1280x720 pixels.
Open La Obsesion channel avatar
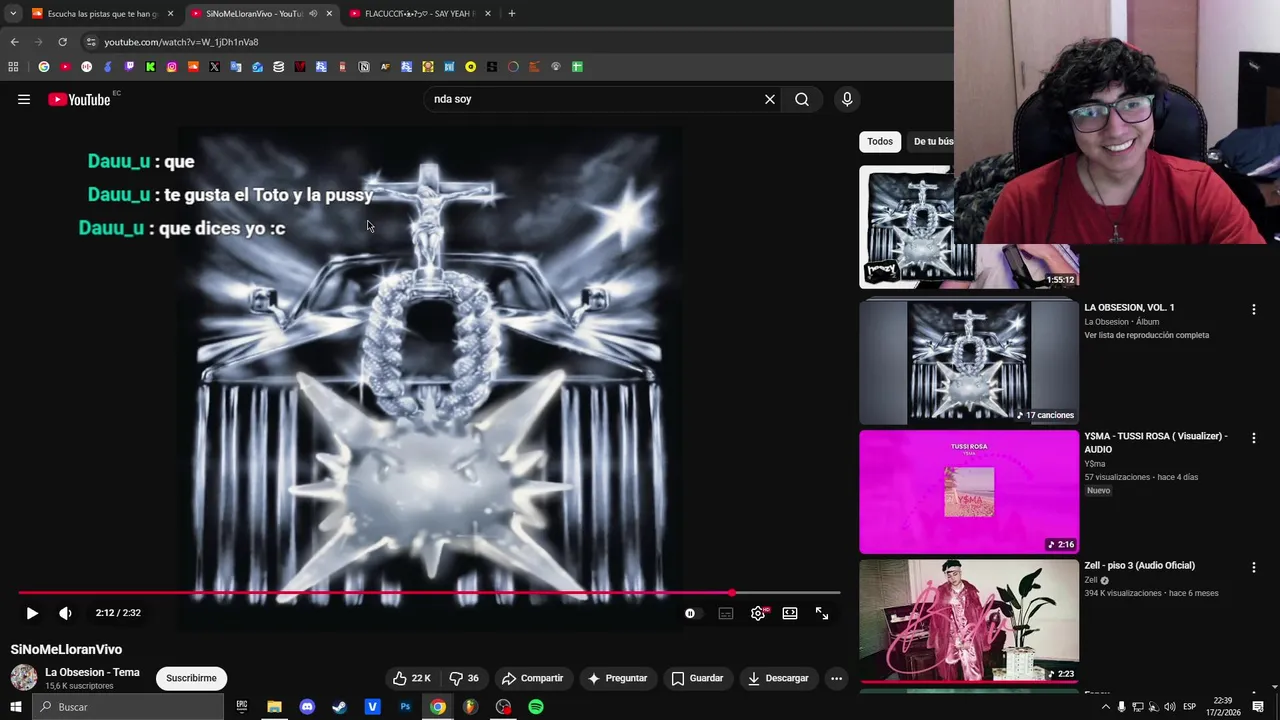(24, 678)
